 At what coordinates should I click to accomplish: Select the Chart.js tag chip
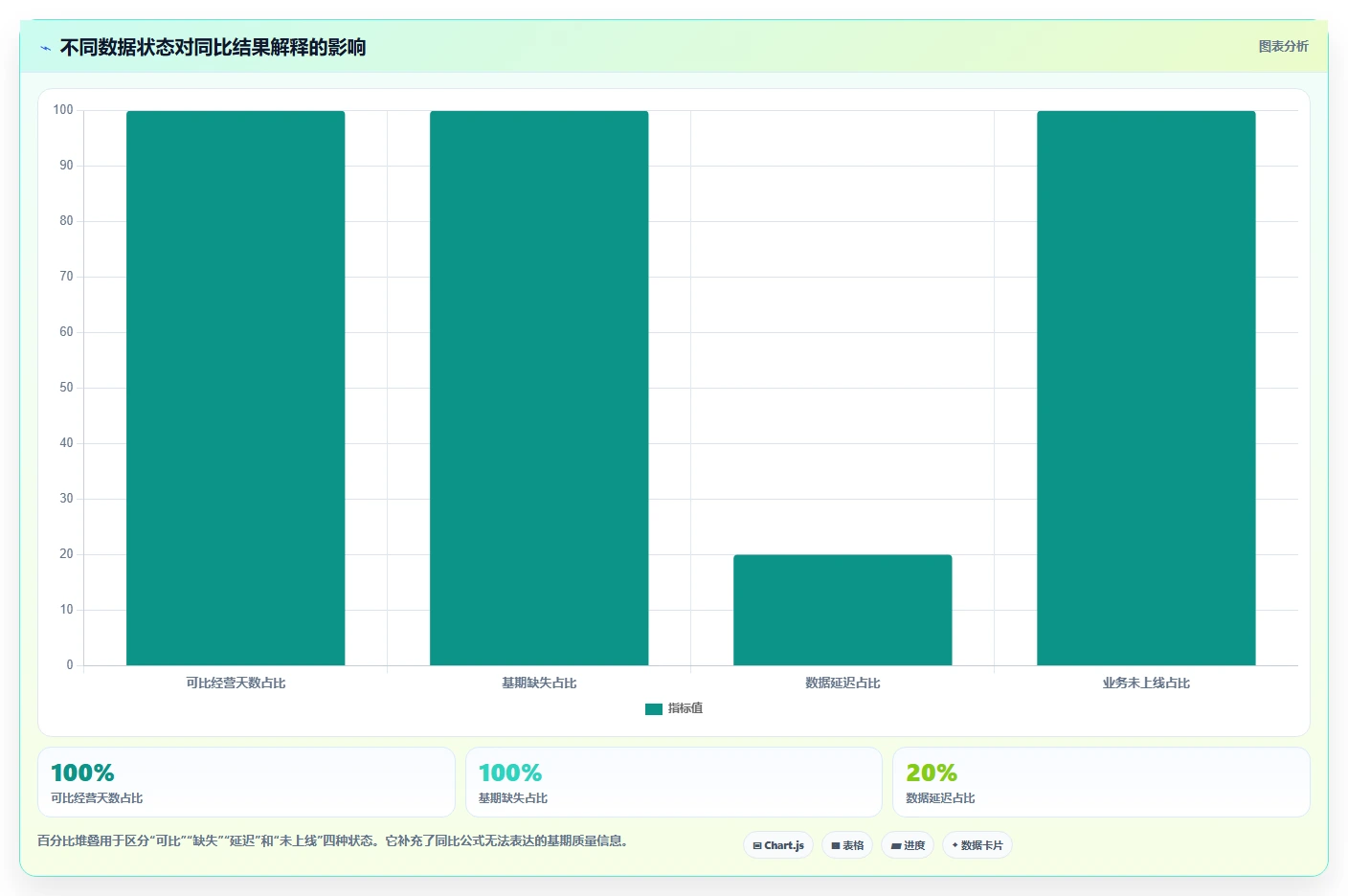[x=778, y=845]
